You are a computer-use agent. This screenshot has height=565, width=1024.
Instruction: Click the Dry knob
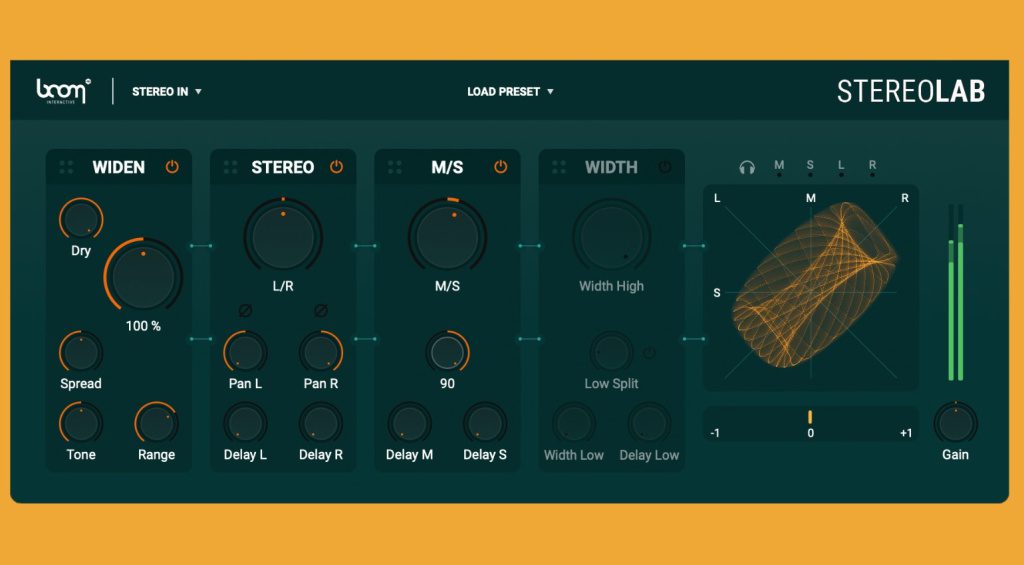click(x=81, y=219)
